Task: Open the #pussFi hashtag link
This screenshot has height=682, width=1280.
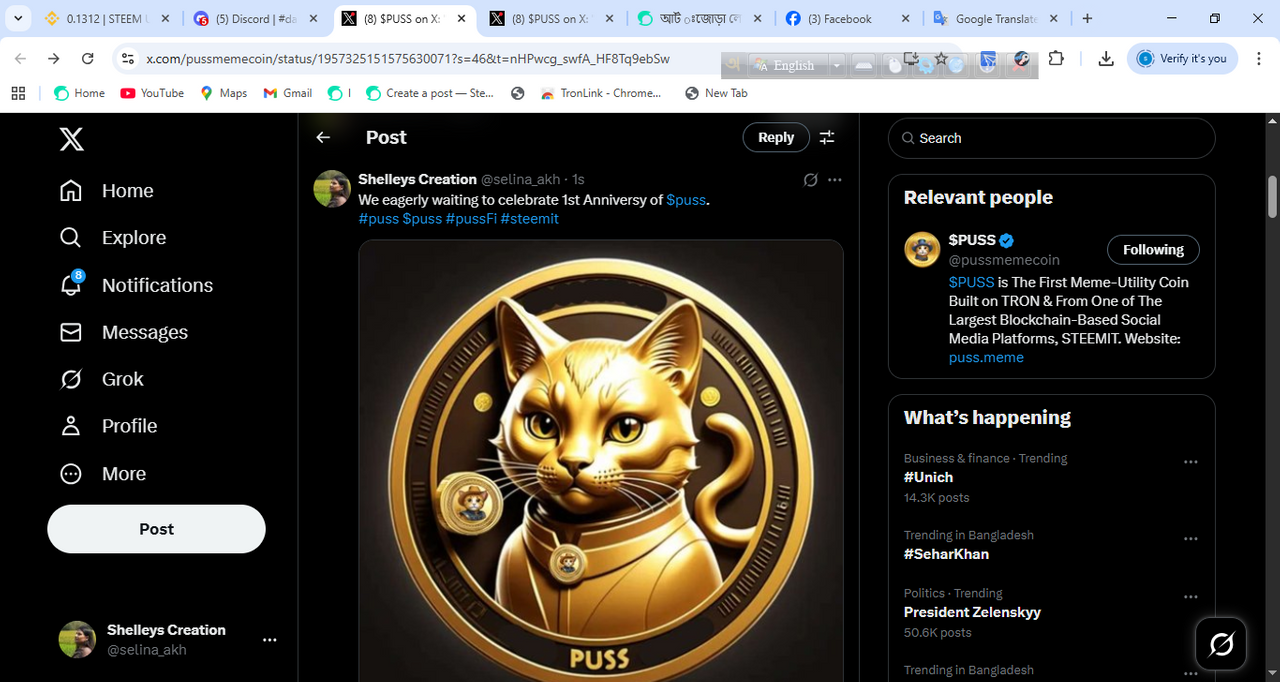Action: 471,219
